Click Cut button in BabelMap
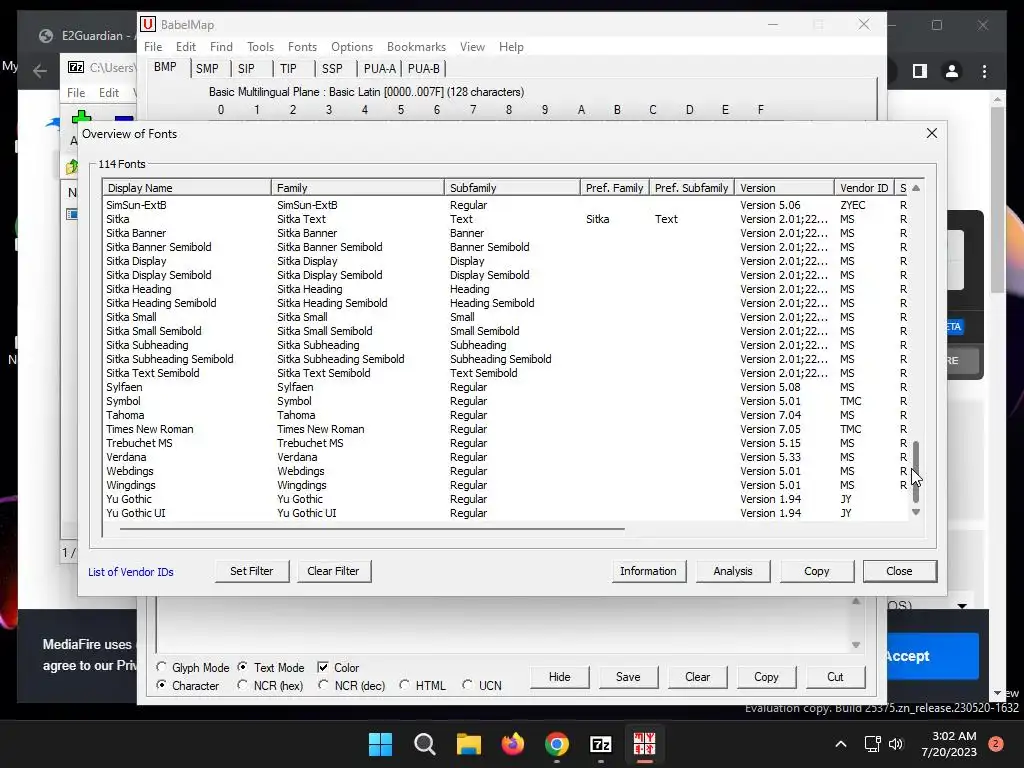This screenshot has height=768, width=1024. 835,677
